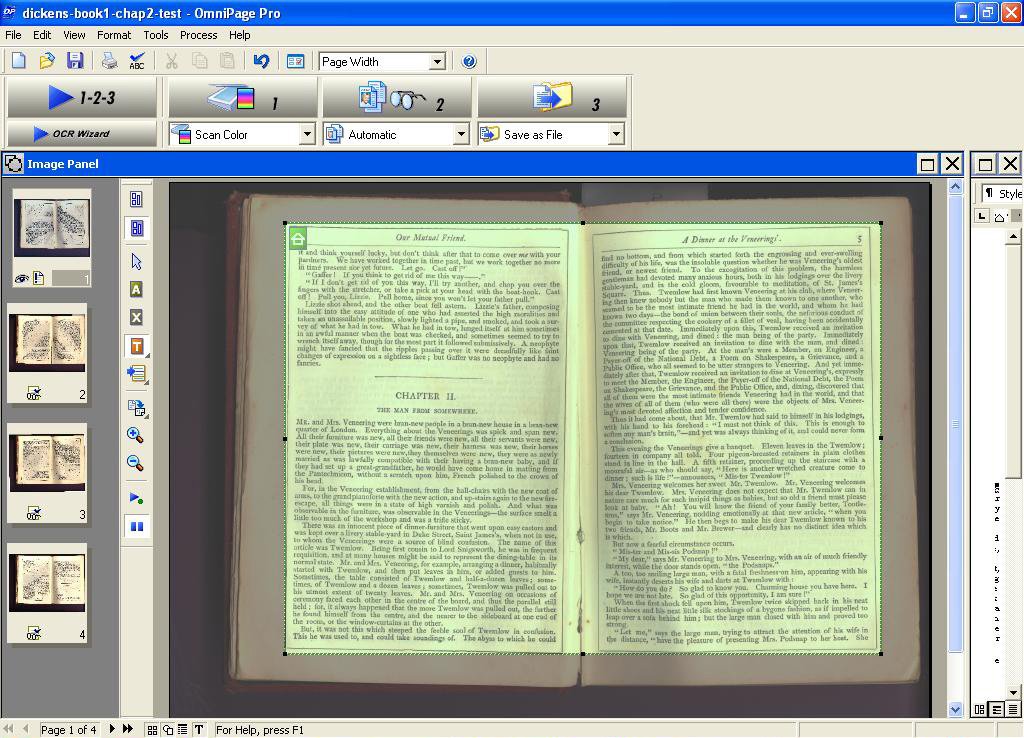The image size is (1024, 738).
Task: Click the text editor scrollbar down arrow
Action: (1013, 692)
